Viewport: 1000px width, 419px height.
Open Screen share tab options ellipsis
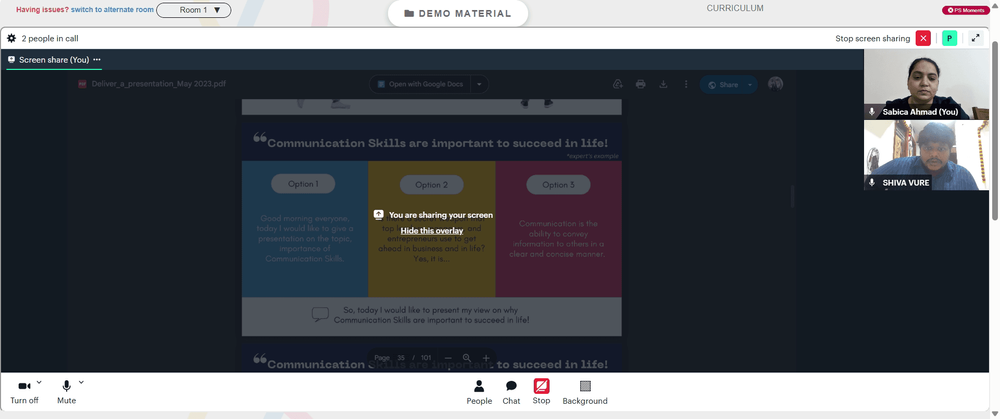(97, 59)
